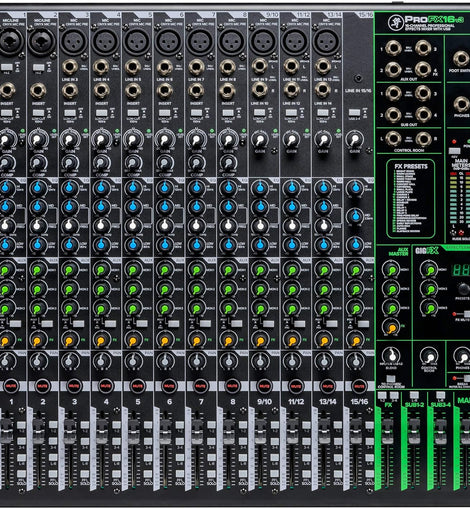Click the Line In 15/16 mini jack
This screenshot has height=509, width=470.
point(359,79)
